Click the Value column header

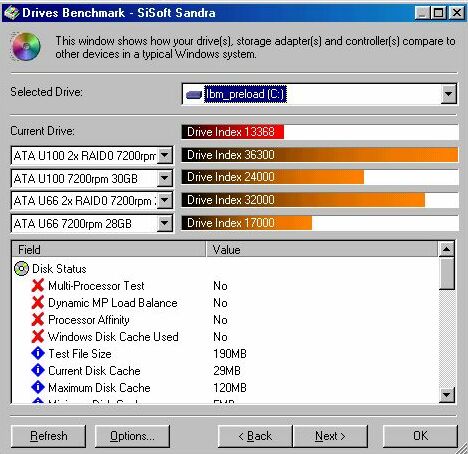[322, 249]
